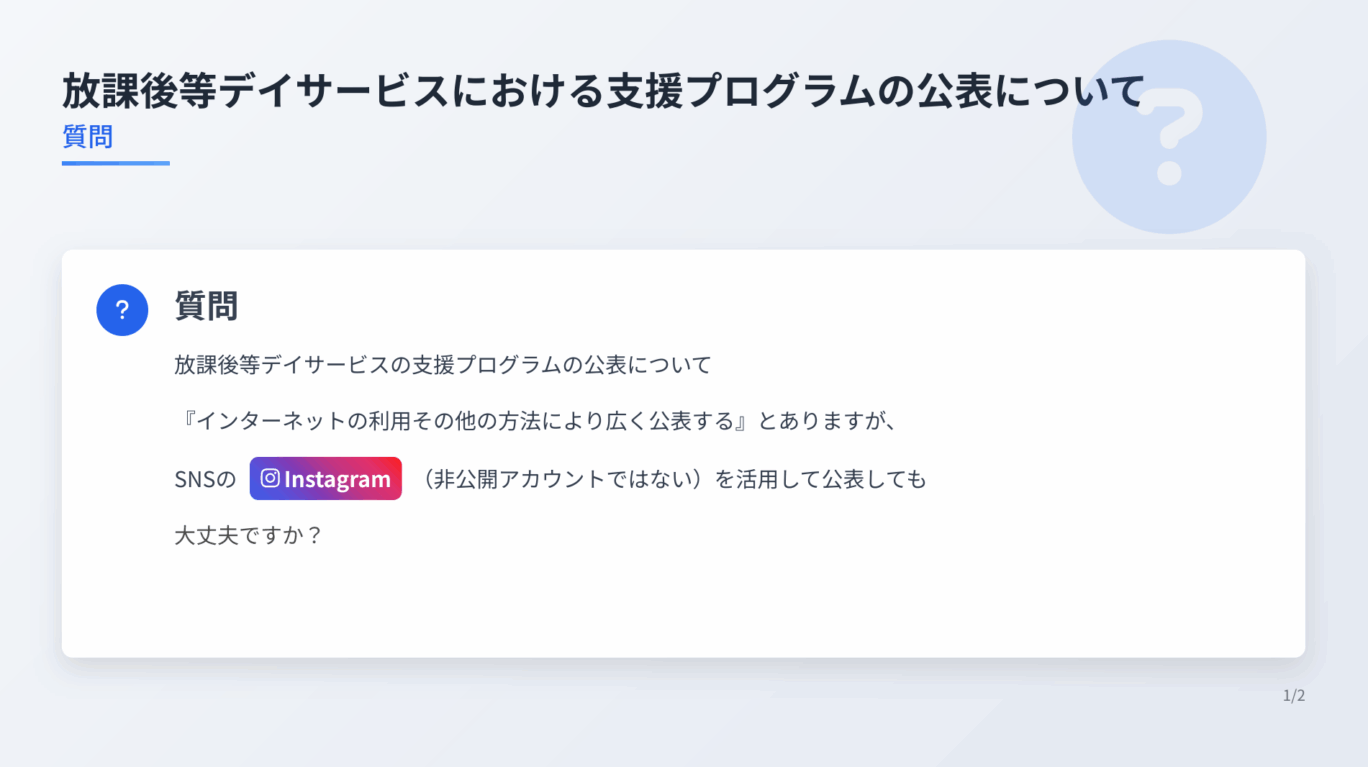Click the final line 大丈夫ですか？
The width and height of the screenshot is (1368, 767).
(x=248, y=535)
